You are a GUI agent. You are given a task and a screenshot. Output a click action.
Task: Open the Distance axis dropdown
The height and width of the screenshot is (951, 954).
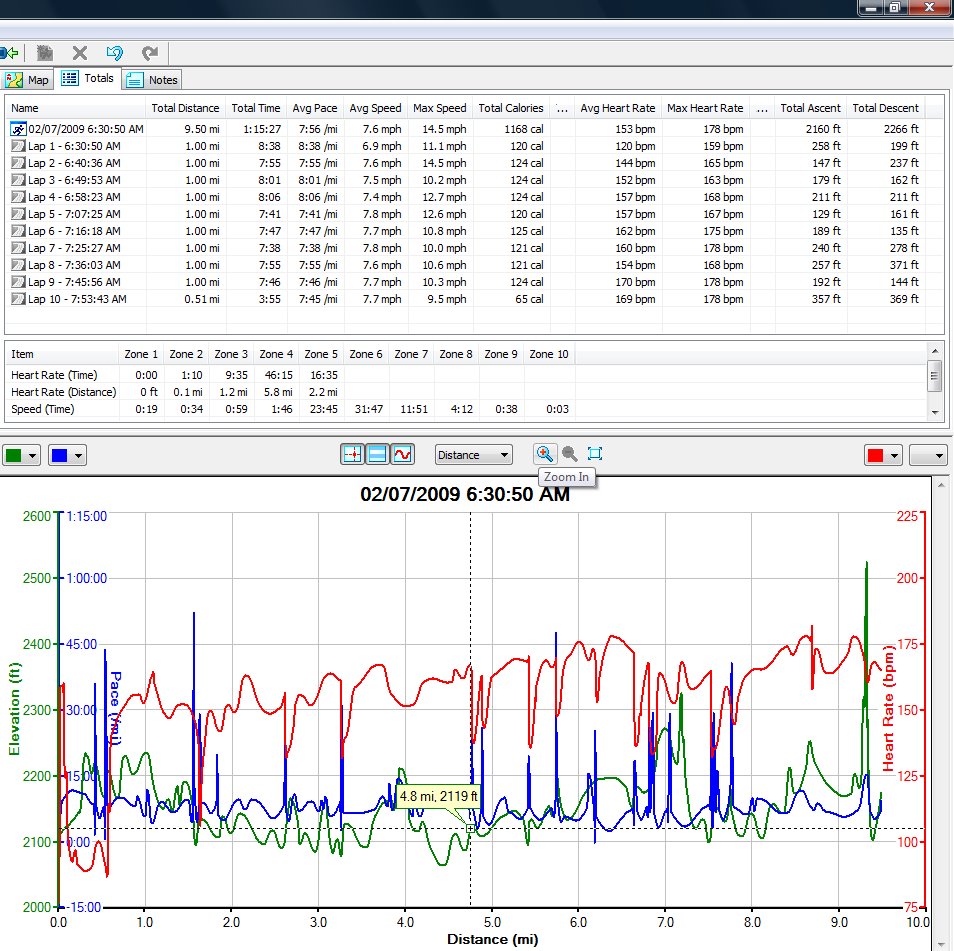click(x=473, y=455)
